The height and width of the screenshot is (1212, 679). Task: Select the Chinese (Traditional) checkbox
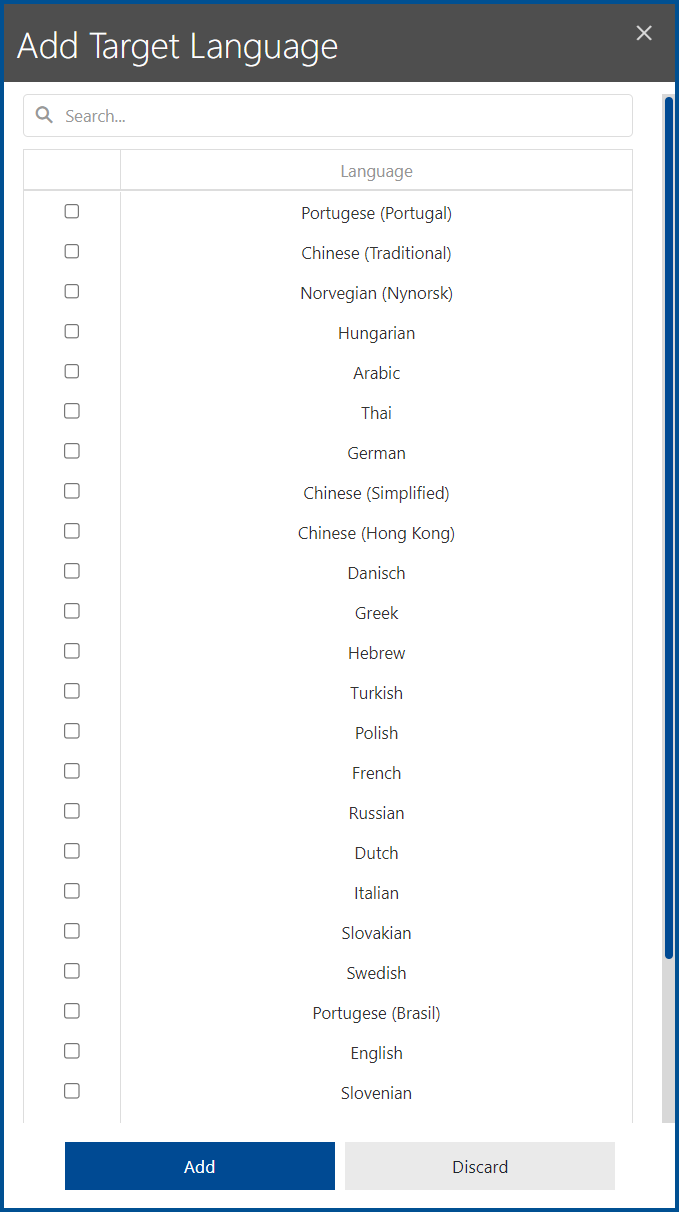tap(71, 251)
